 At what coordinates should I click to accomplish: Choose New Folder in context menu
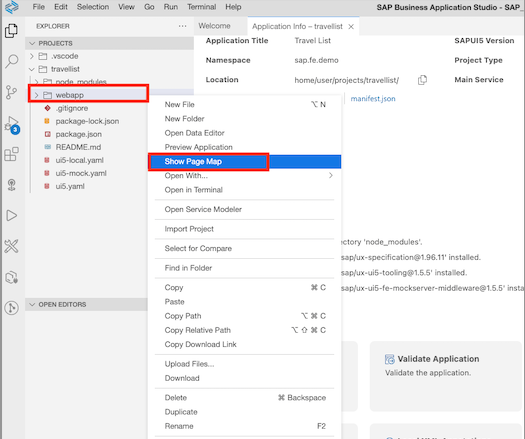[244, 119]
